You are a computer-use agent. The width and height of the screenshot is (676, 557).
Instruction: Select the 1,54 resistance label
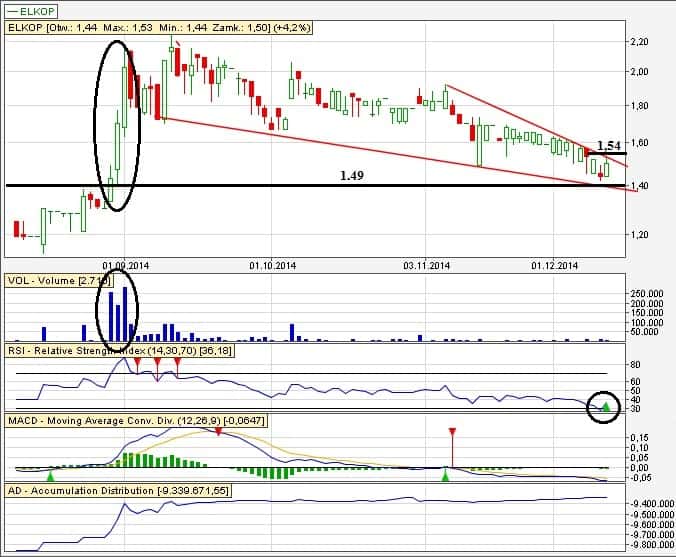click(609, 145)
